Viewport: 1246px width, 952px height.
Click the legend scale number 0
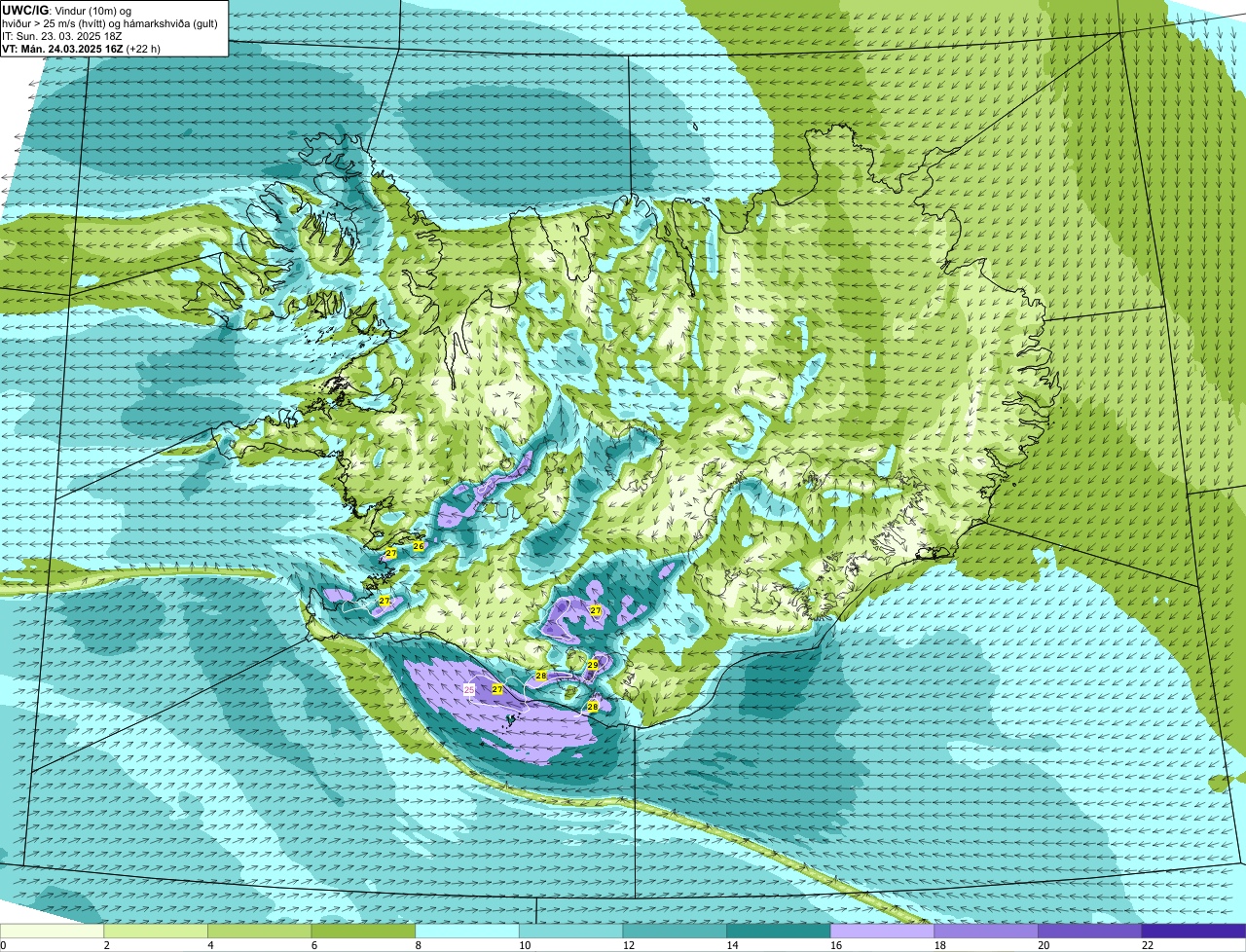coord(3,945)
